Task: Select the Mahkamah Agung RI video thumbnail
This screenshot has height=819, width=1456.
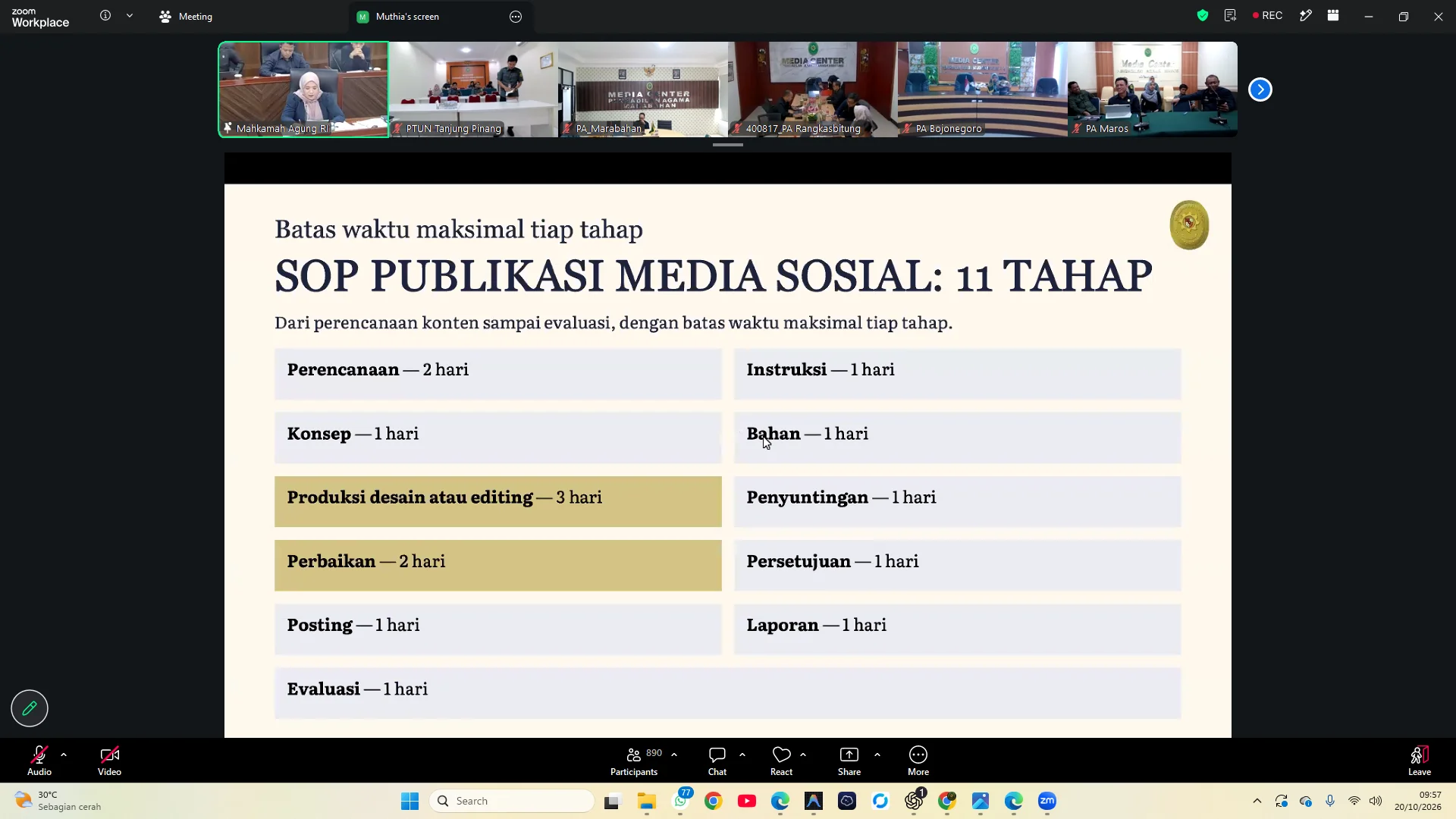Action: click(x=303, y=89)
